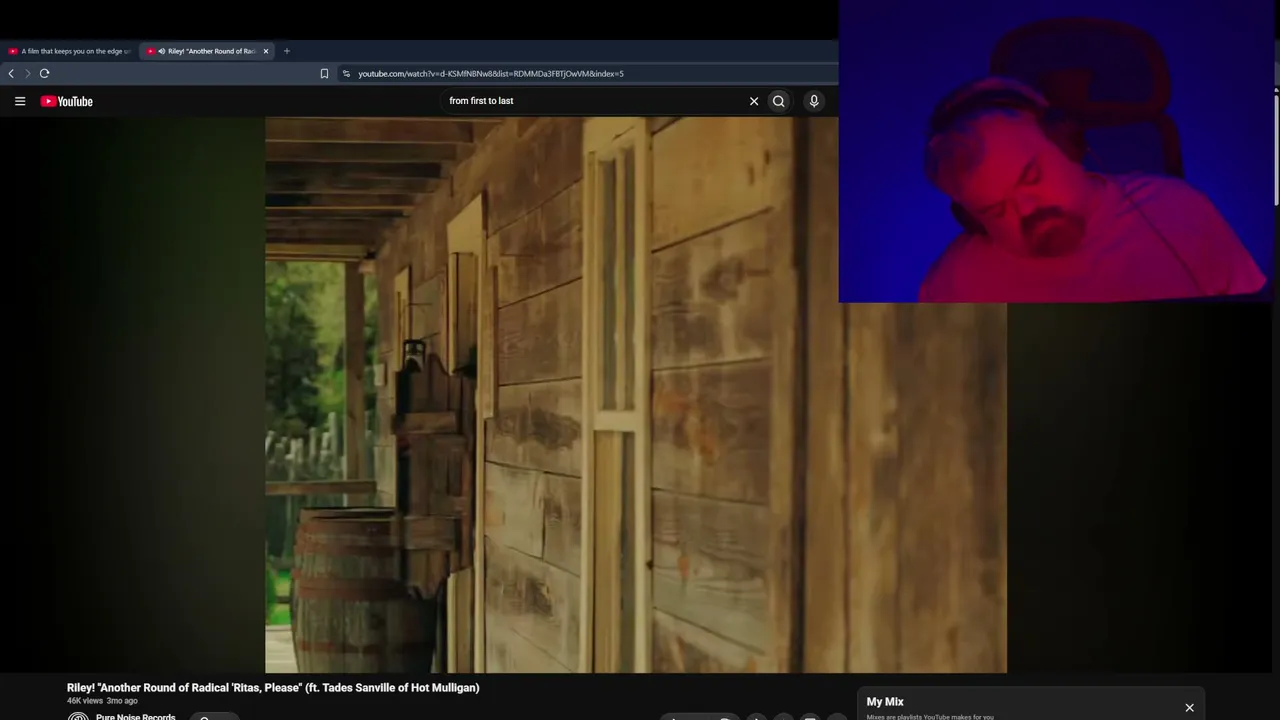Close the My Mix playlist panel
The width and height of the screenshot is (1280, 720).
[1189, 708]
